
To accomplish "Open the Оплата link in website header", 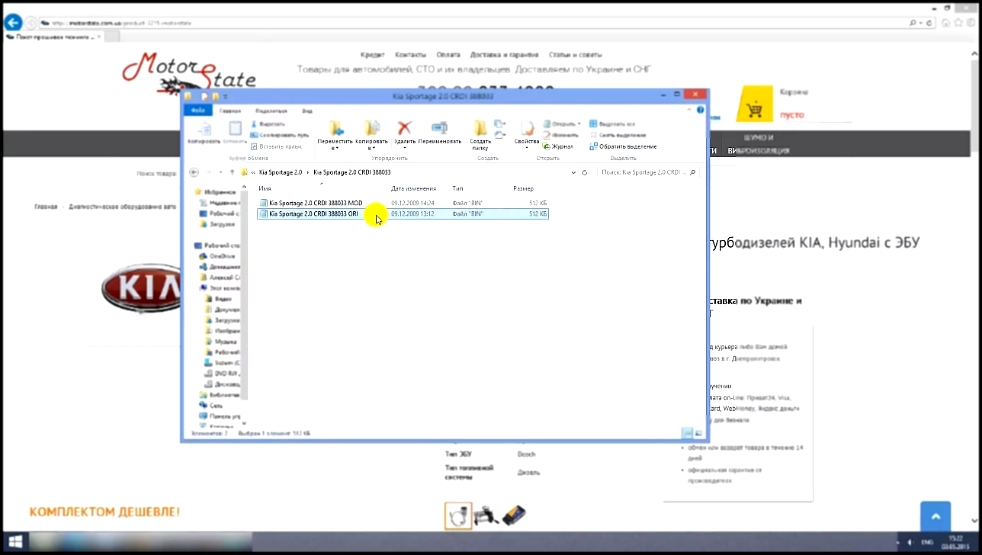I will [448, 54].
